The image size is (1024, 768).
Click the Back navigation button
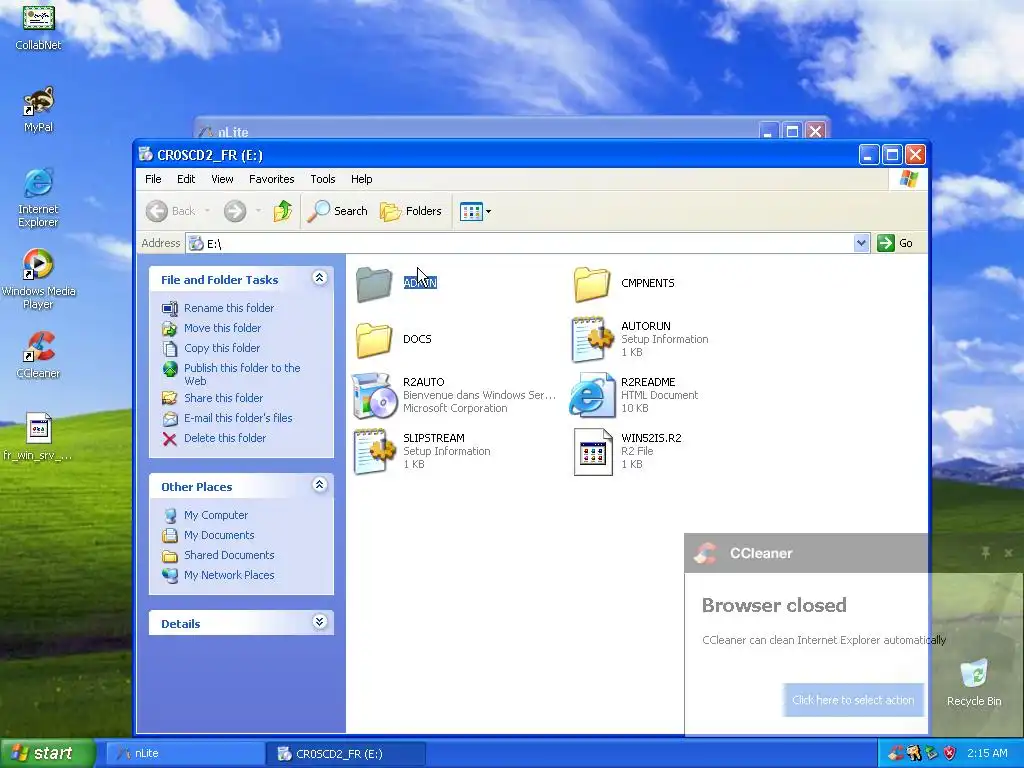pos(170,211)
